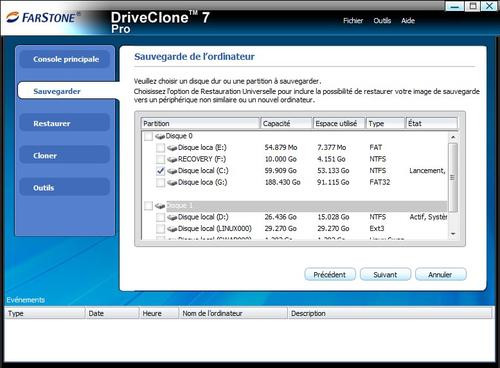The width and height of the screenshot is (500, 368).
Task: Select the Disque local (LINUX000) row label
Action: (x=215, y=229)
